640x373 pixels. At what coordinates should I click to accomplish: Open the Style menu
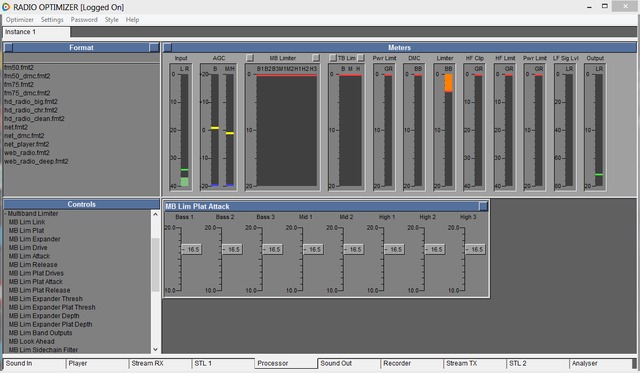[111, 20]
